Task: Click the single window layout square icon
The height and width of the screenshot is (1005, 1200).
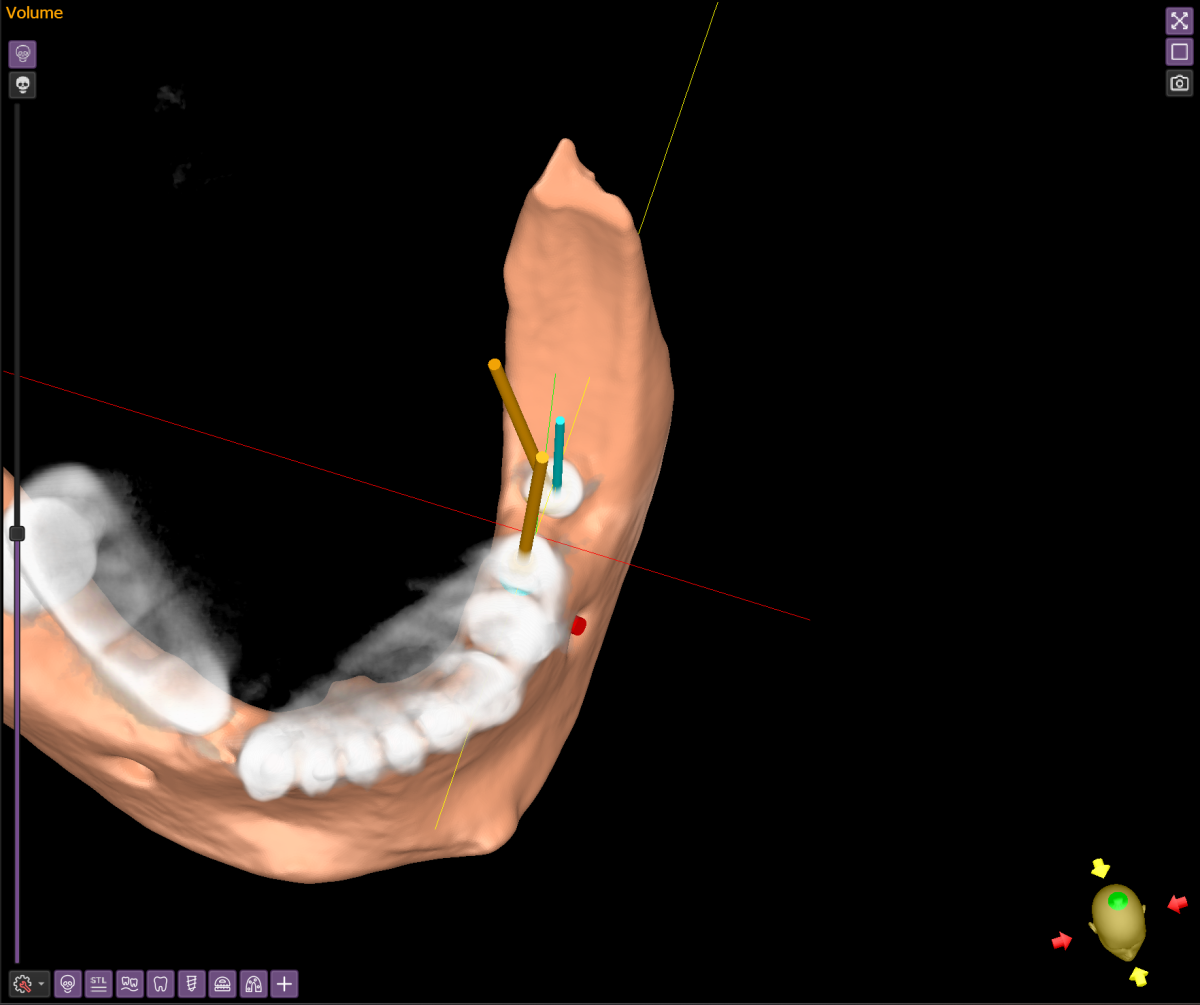Action: (x=1180, y=52)
